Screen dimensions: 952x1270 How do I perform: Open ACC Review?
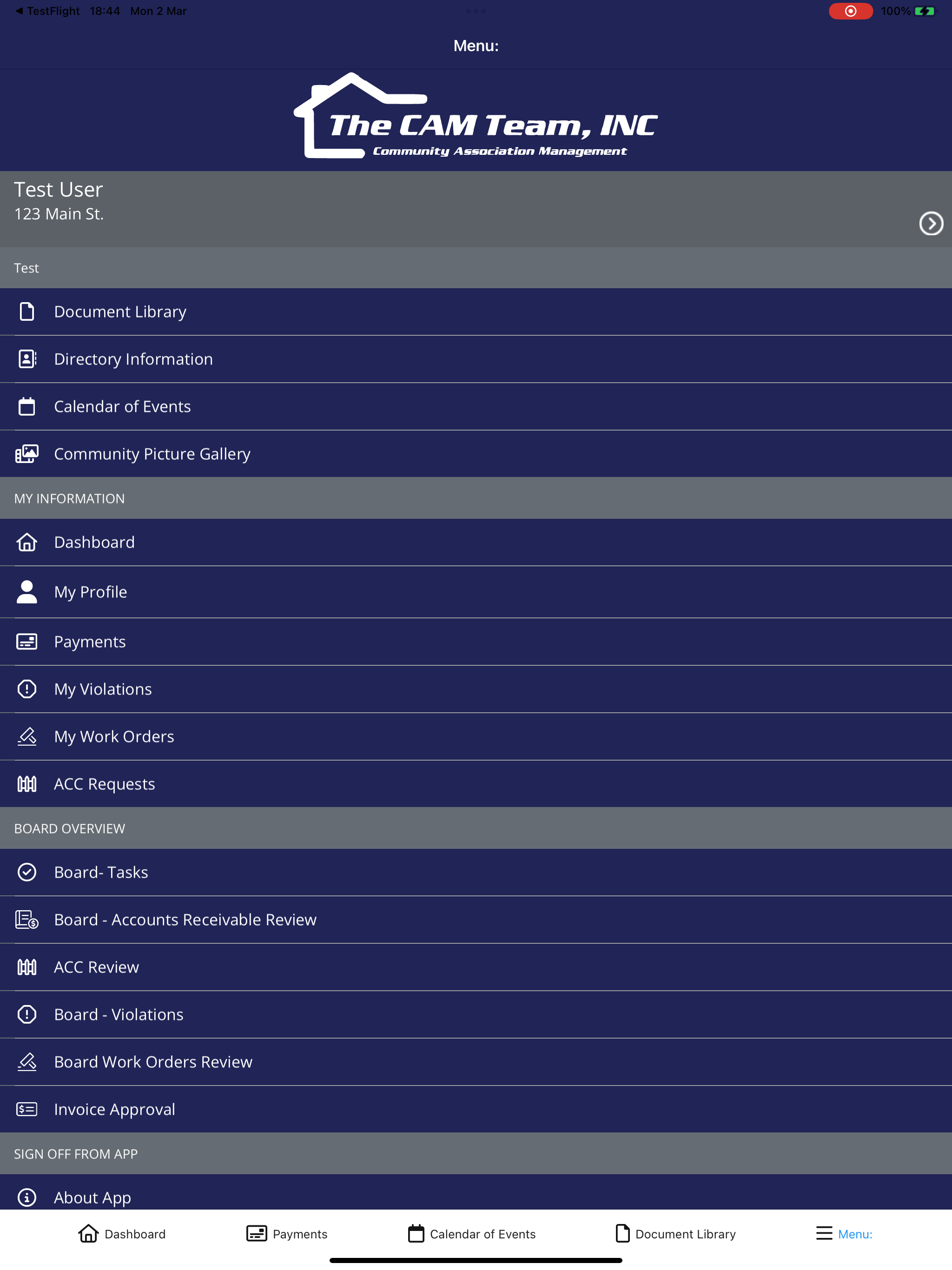tap(476, 967)
